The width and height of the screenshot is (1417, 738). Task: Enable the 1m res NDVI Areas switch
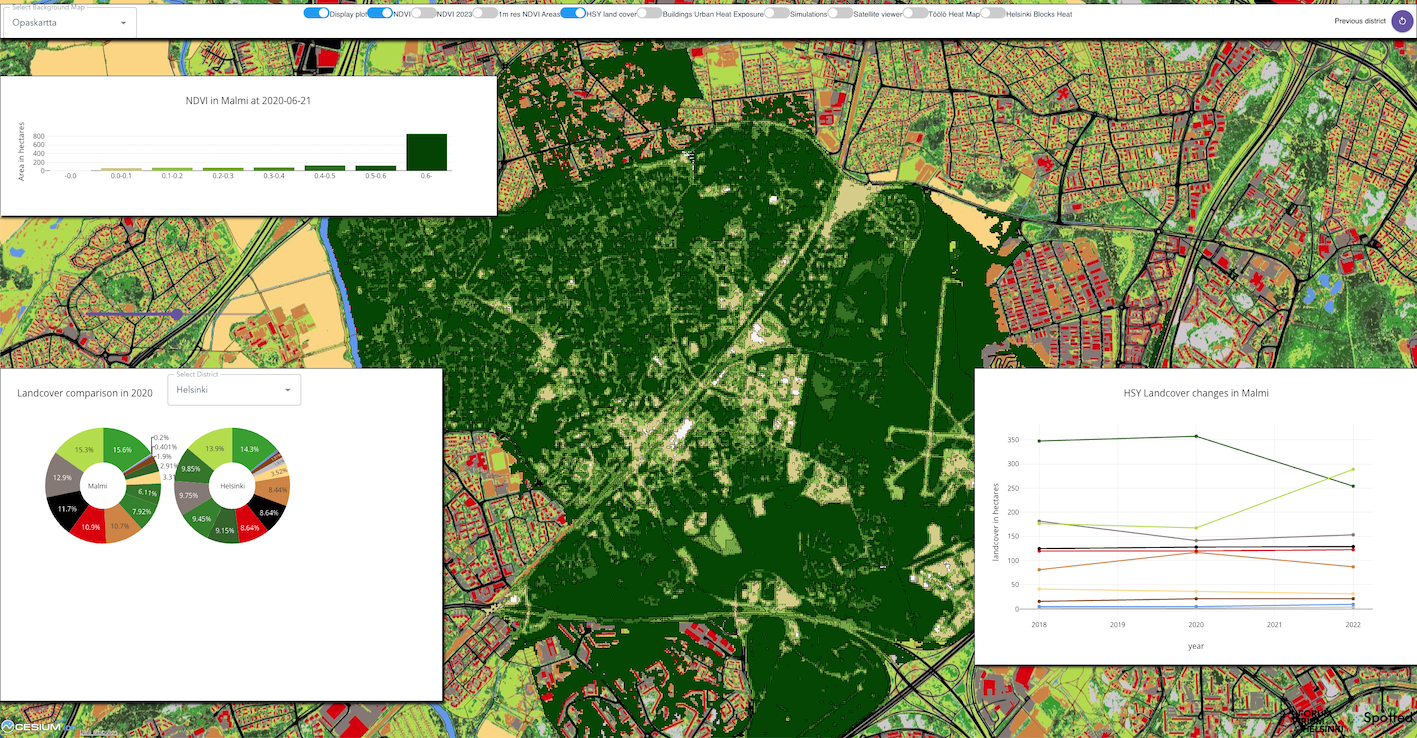[484, 14]
